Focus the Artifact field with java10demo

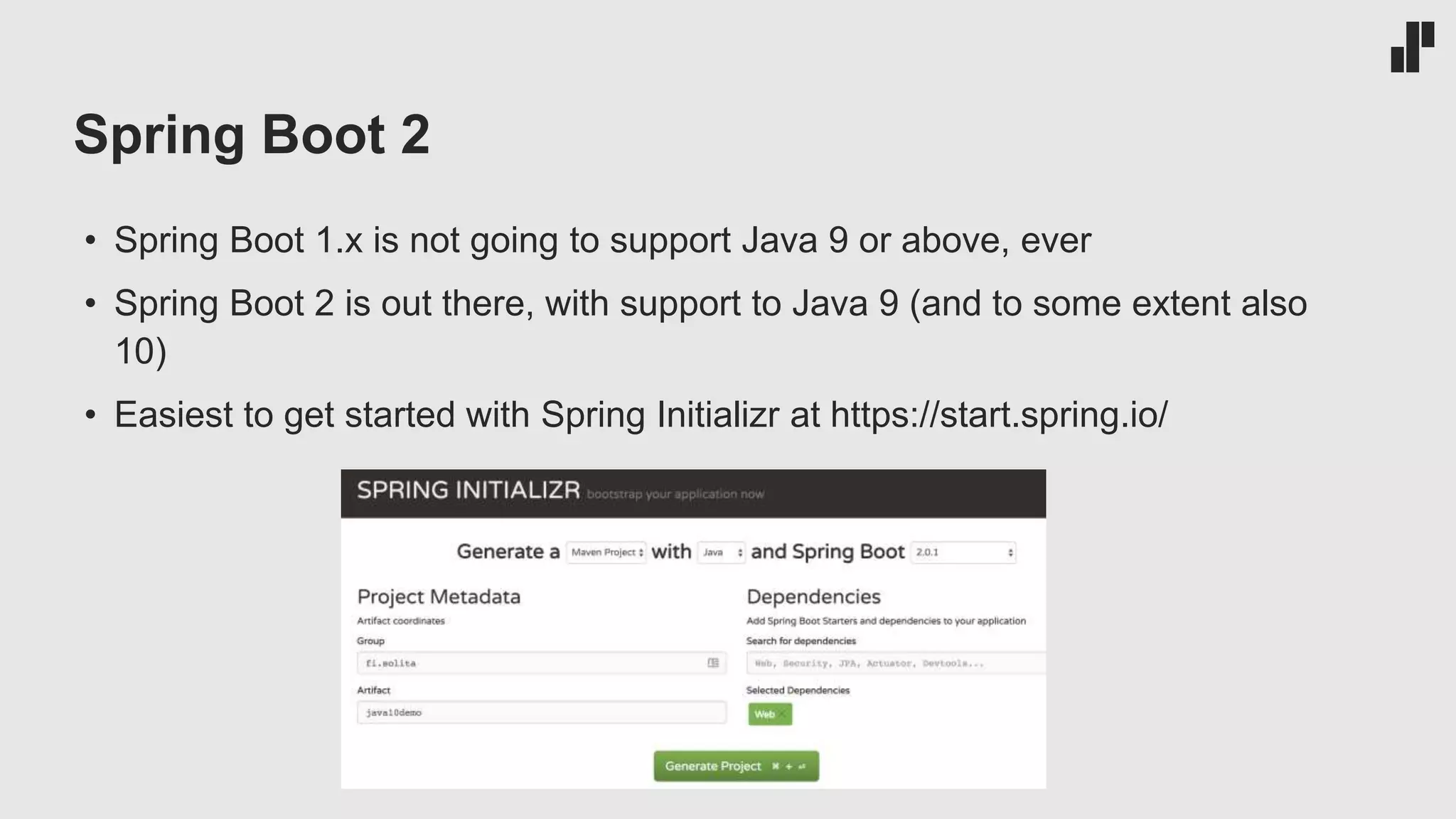coord(541,712)
